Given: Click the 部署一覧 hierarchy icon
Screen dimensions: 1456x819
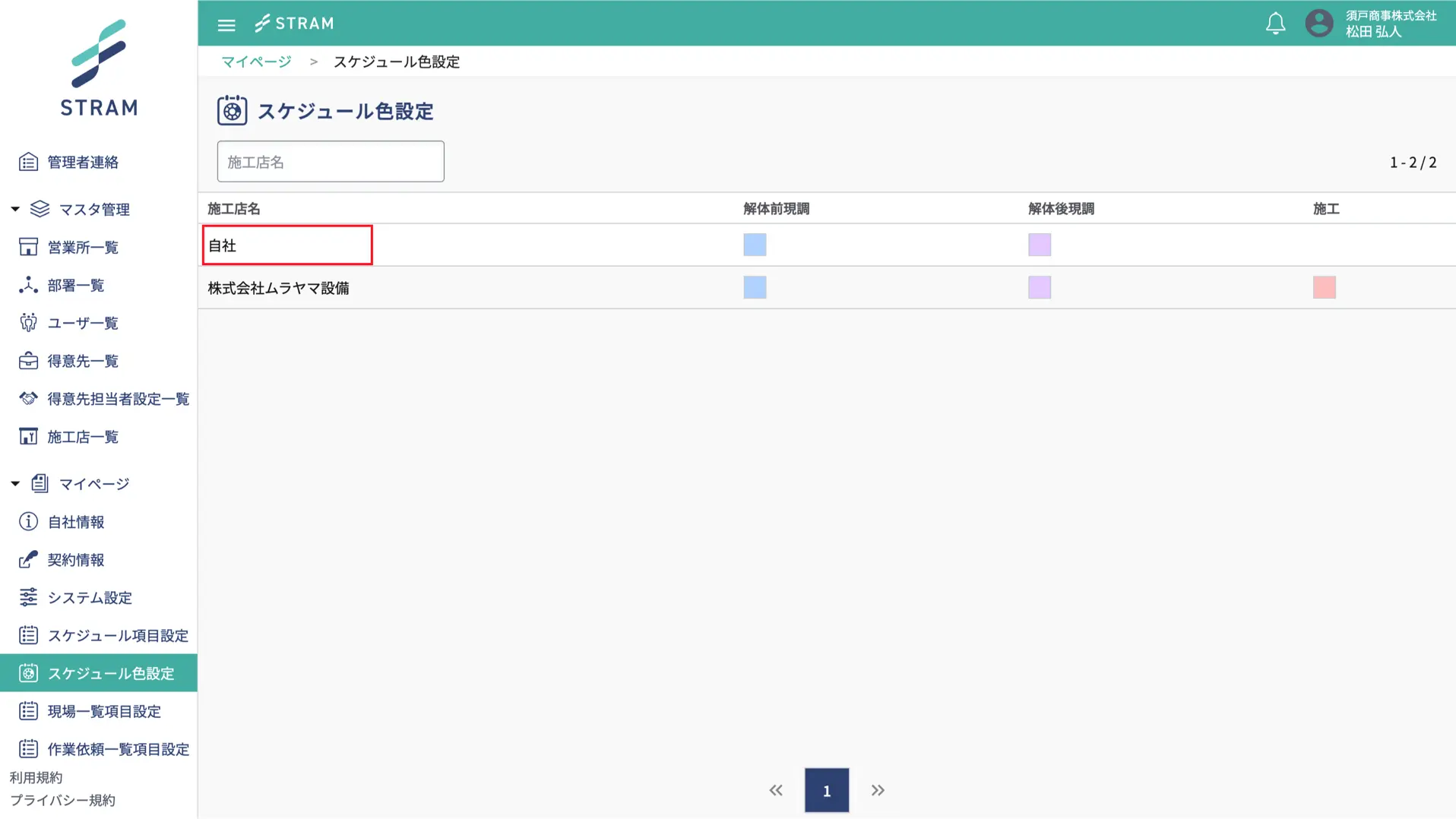Looking at the screenshot, I should coord(28,285).
